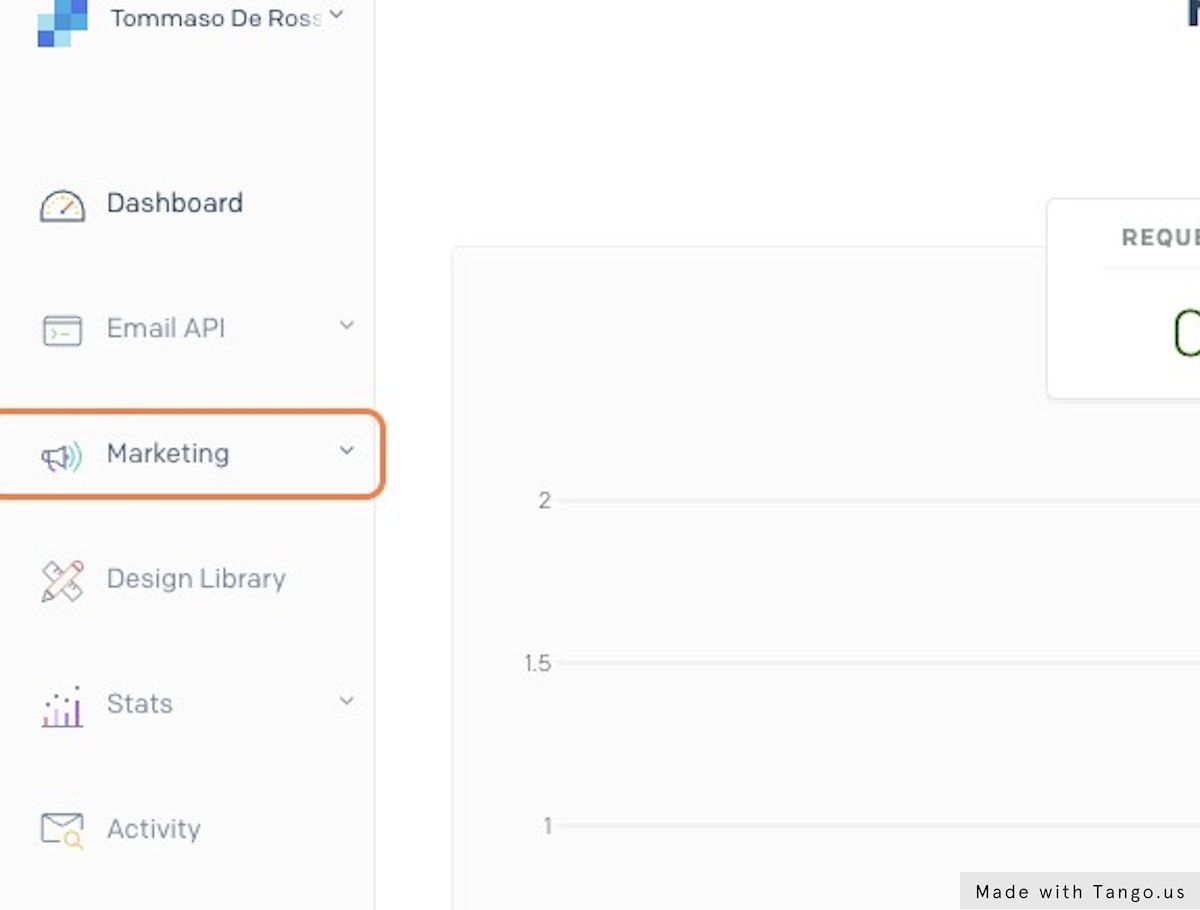Select the Email API menu label
The width and height of the screenshot is (1200, 910).
[x=166, y=328]
